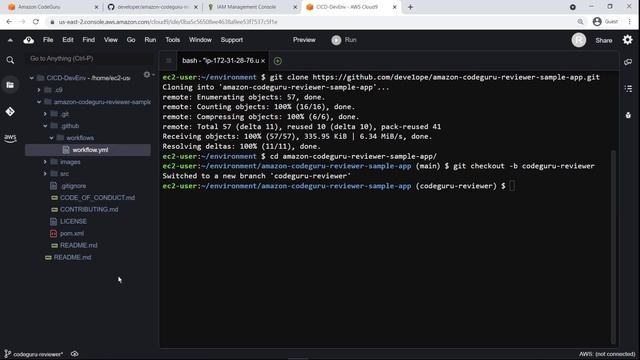
Task: Click the sync cloud icon in status bar
Action: pos(75,354)
